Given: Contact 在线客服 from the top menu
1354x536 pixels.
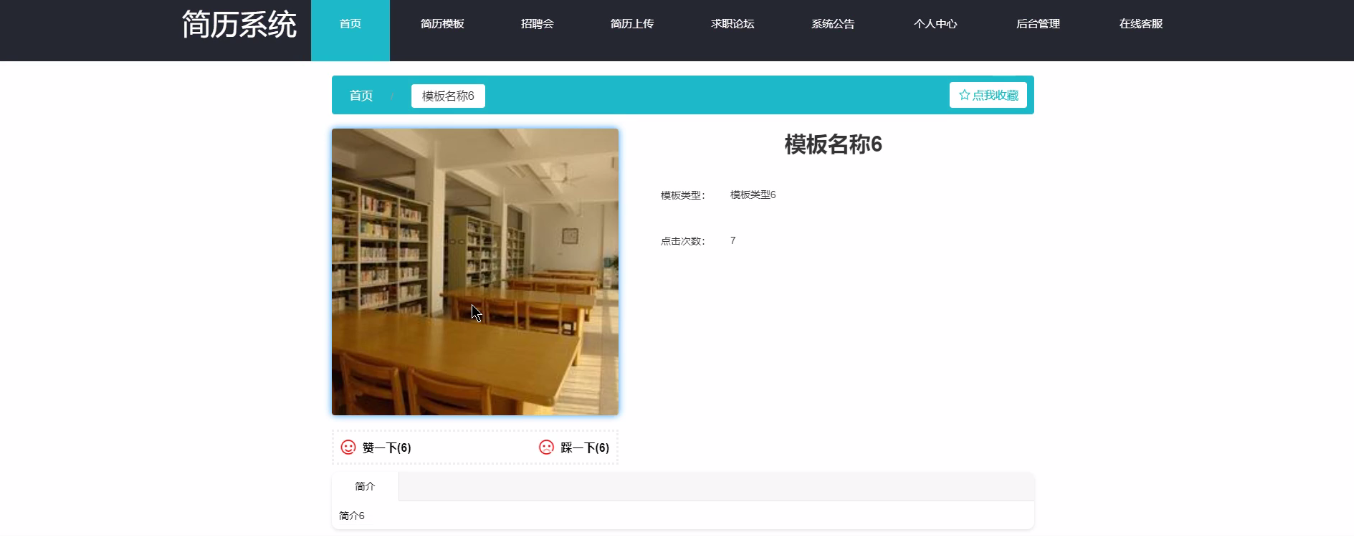Looking at the screenshot, I should pos(1141,24).
